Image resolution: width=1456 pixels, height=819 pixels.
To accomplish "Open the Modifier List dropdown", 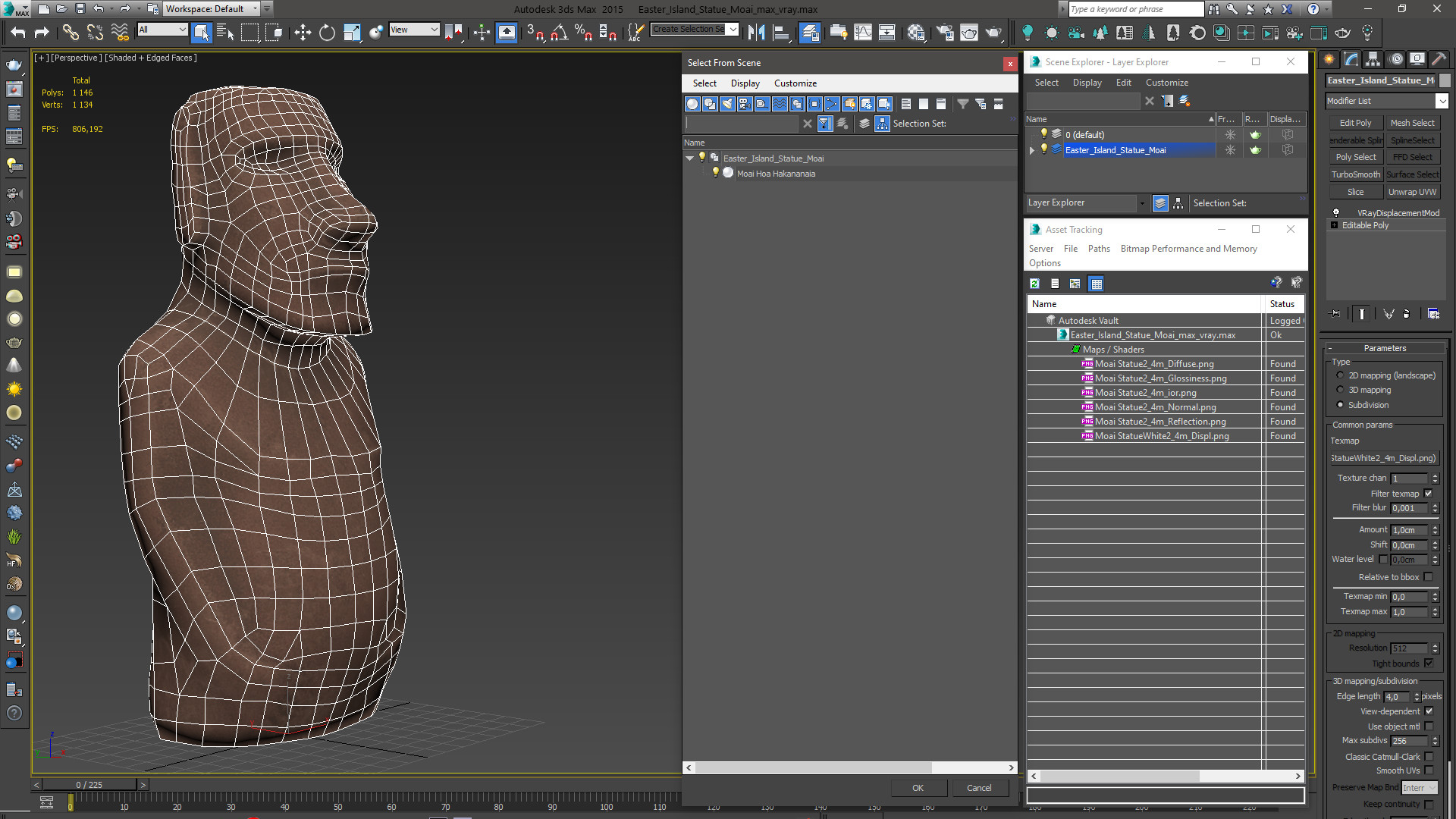I will (x=1387, y=101).
